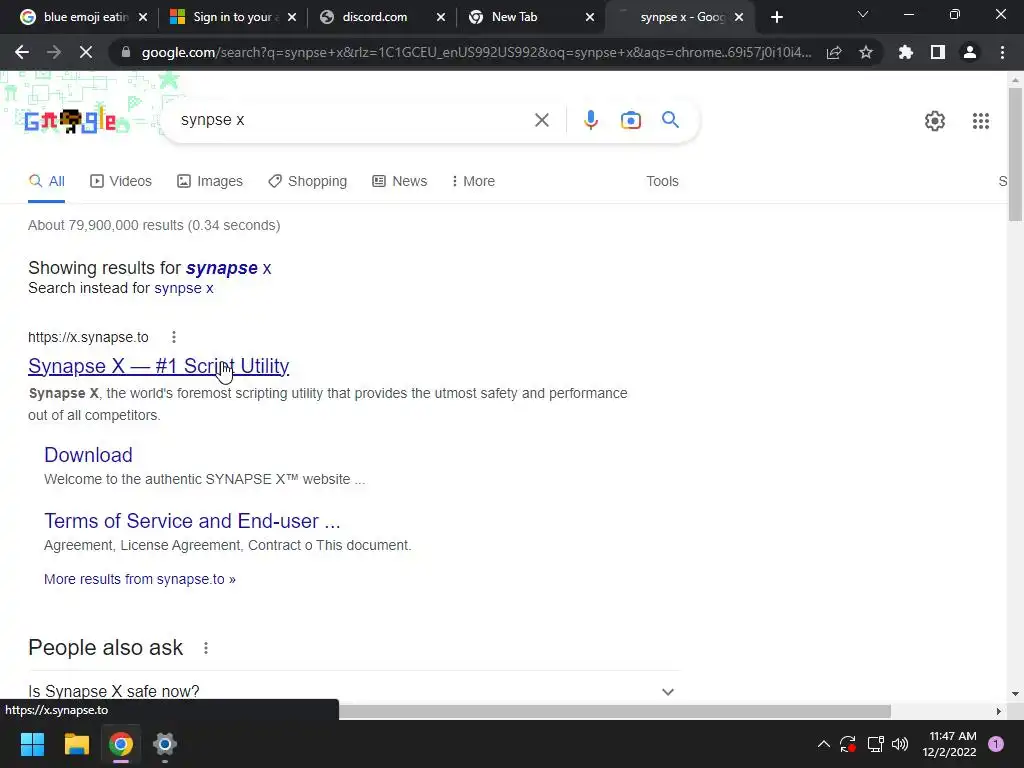Open the tab search chevron
Screen dimensions: 1024x768
point(863,14)
